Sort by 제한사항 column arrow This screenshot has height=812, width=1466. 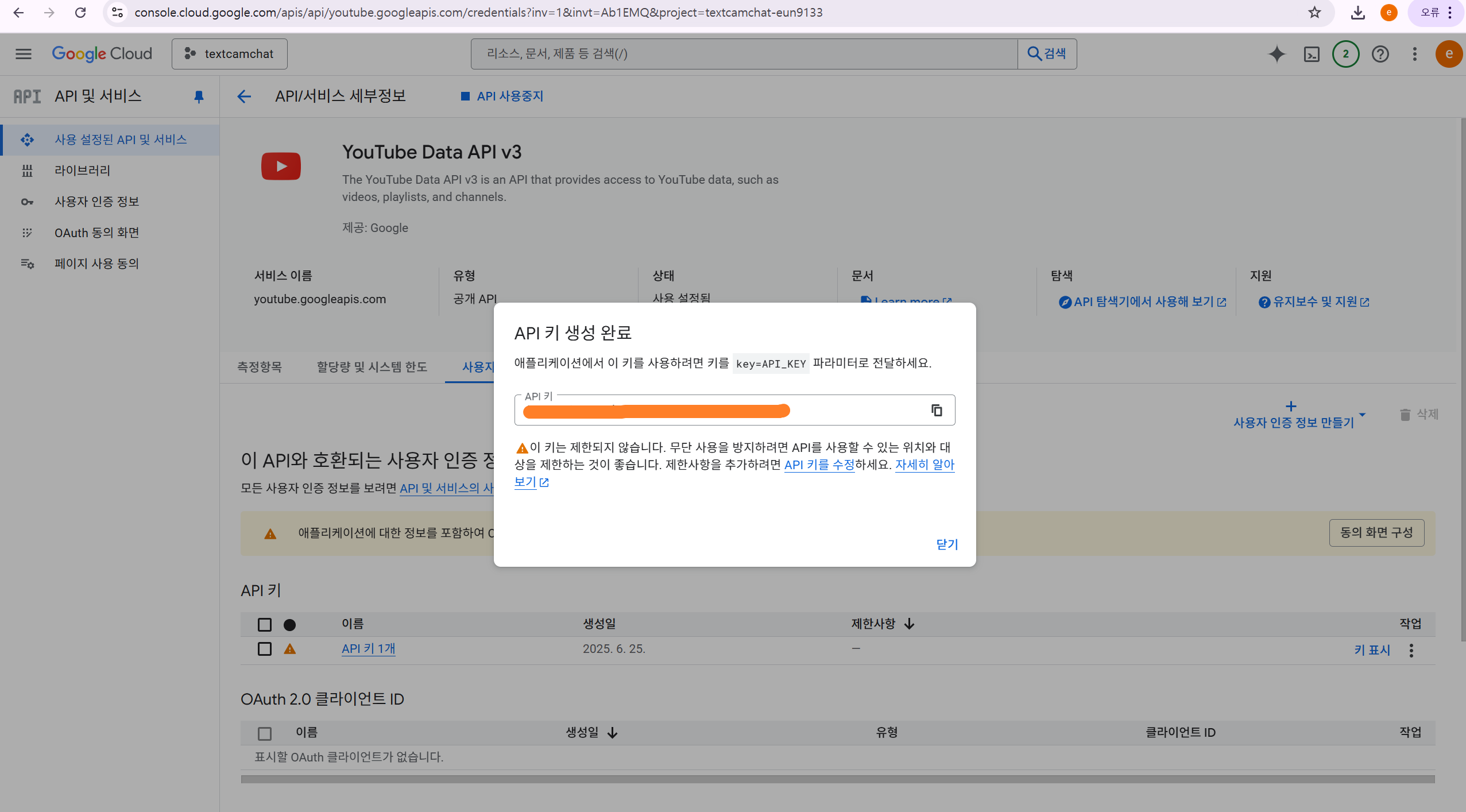(909, 624)
